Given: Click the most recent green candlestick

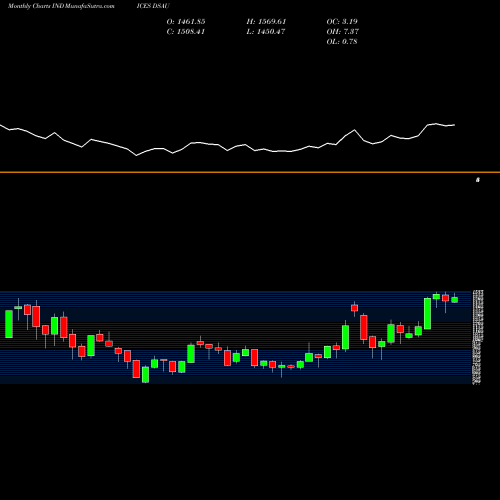Looking at the screenshot, I should point(455,299).
